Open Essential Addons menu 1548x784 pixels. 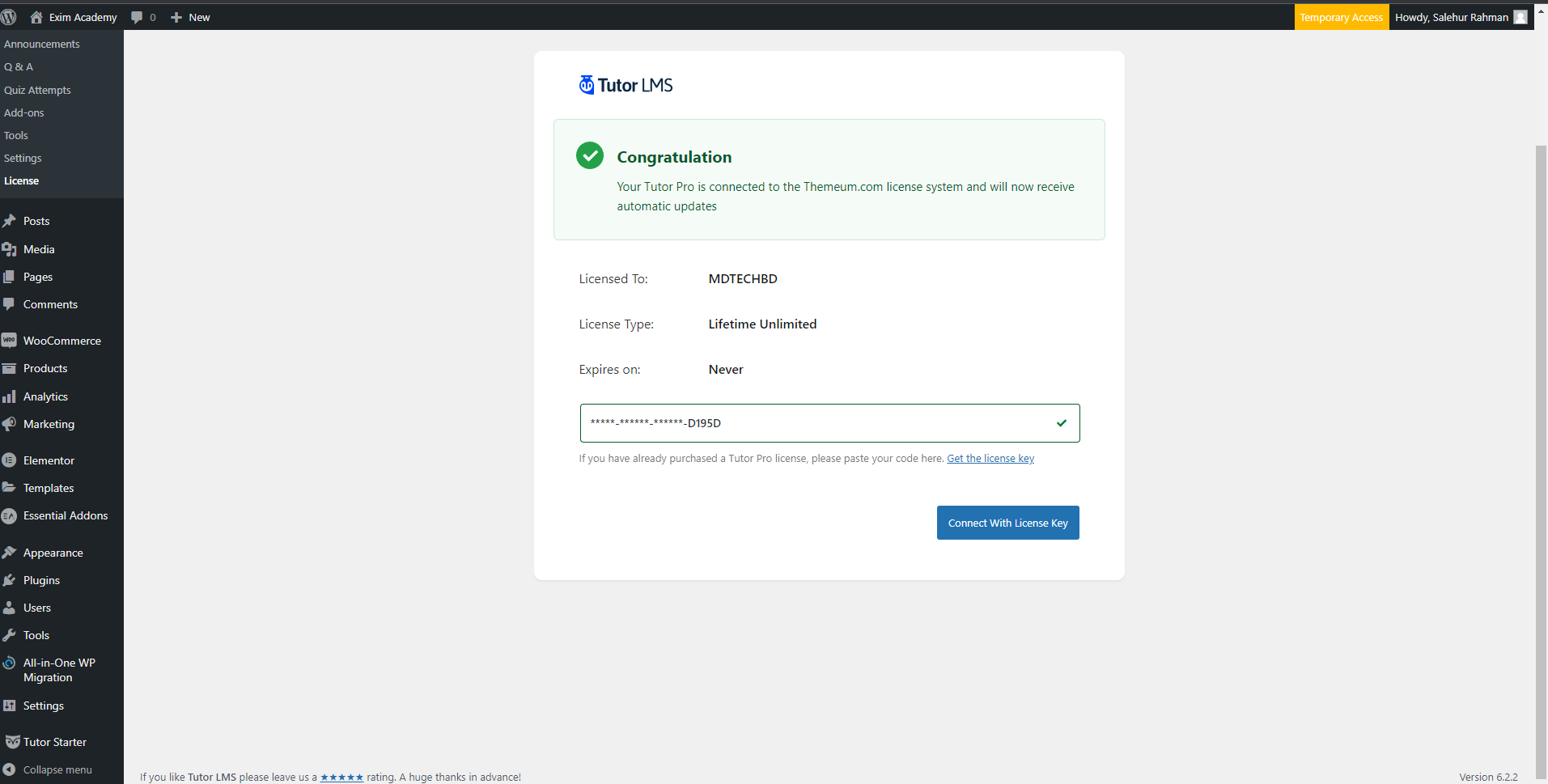pyautogui.click(x=66, y=515)
